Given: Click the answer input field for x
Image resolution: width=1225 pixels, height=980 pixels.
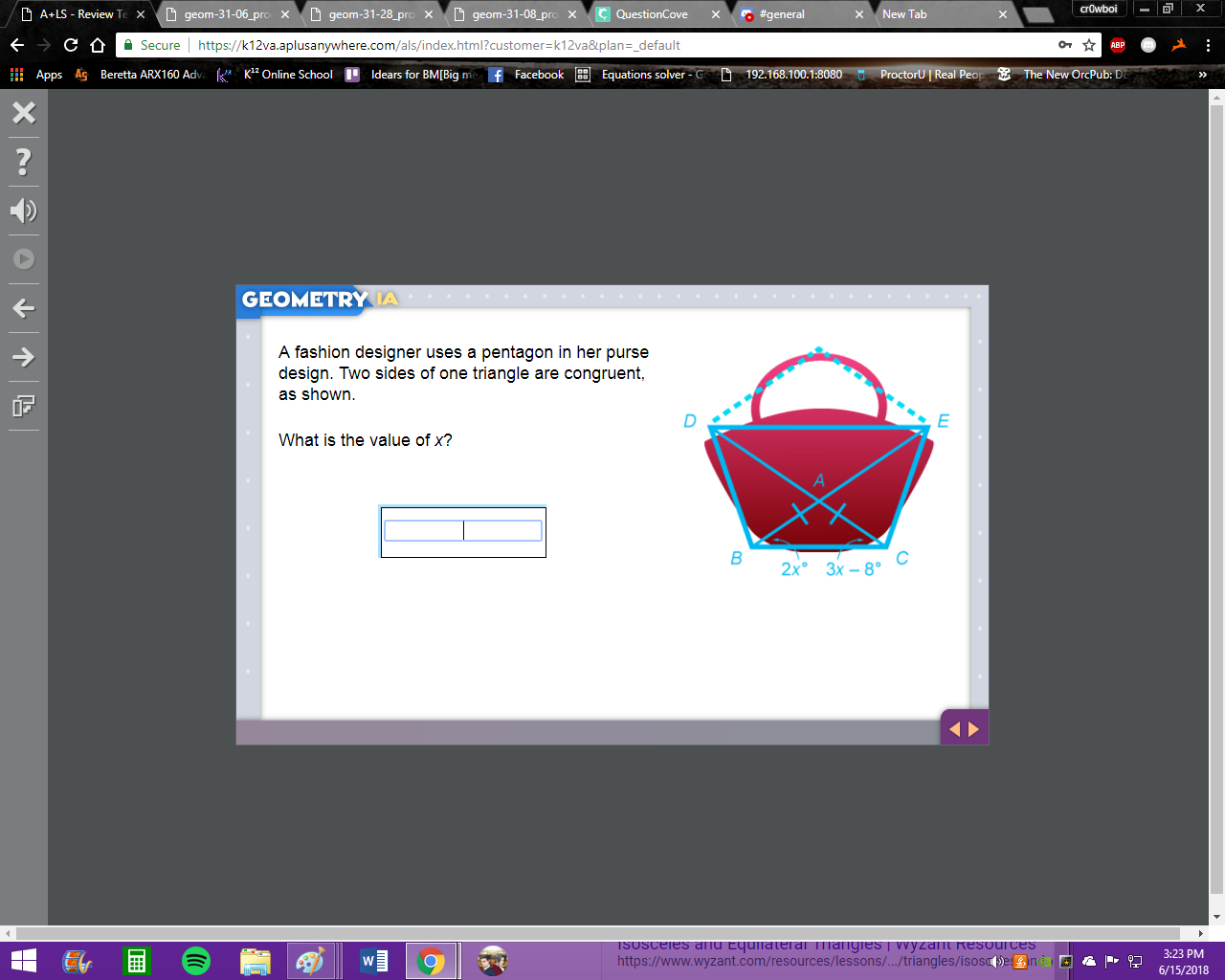Looking at the screenshot, I should [x=463, y=531].
